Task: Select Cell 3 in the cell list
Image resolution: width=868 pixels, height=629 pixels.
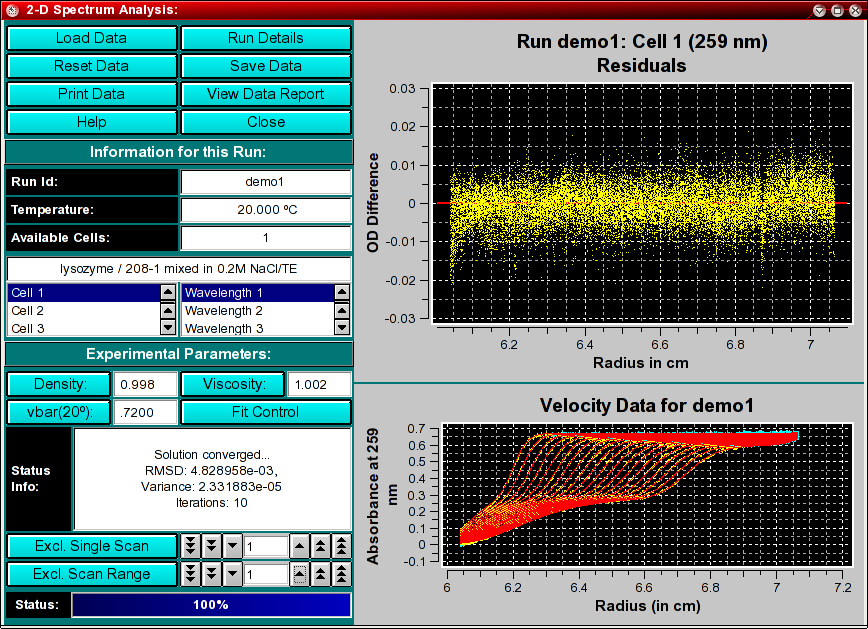Action: [80, 328]
